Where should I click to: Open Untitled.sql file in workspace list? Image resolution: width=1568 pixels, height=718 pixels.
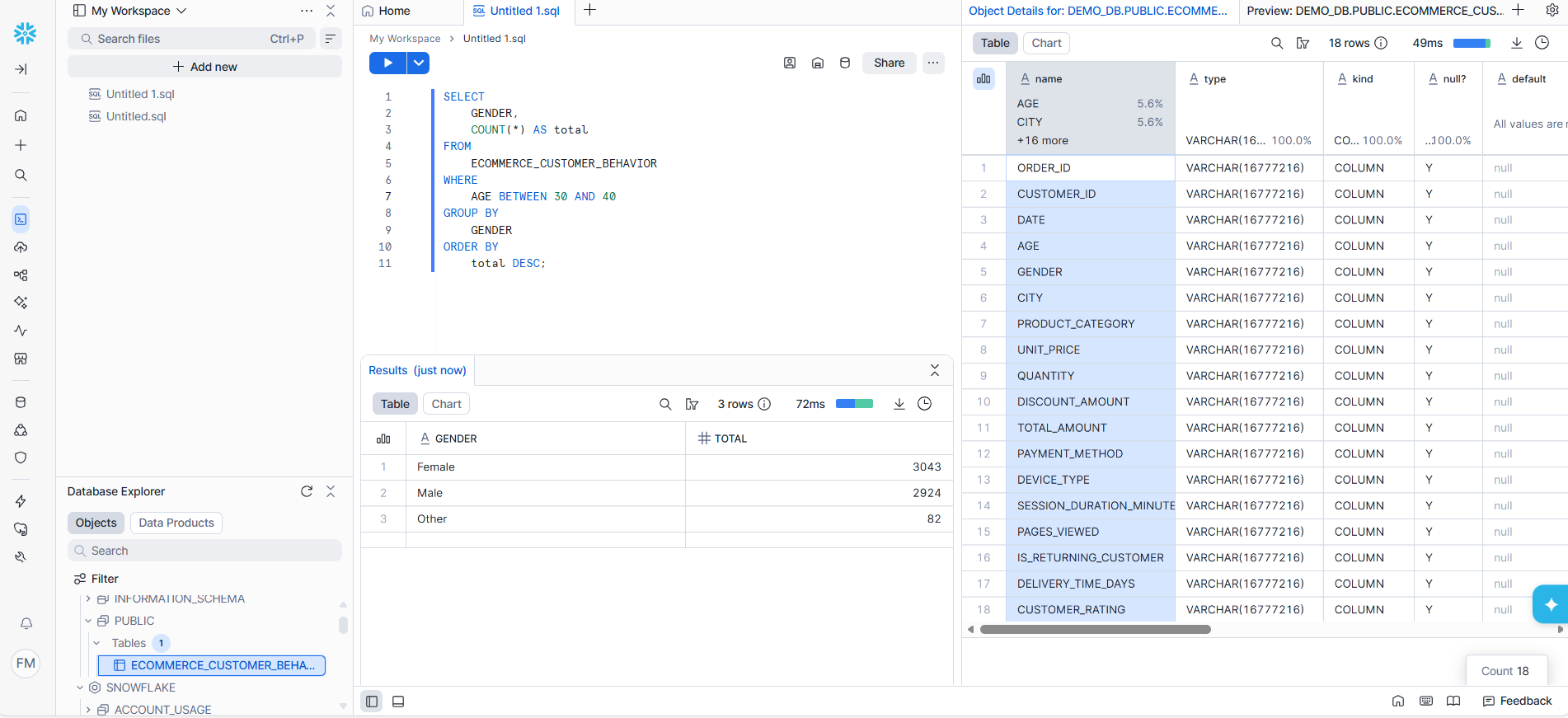pos(136,116)
